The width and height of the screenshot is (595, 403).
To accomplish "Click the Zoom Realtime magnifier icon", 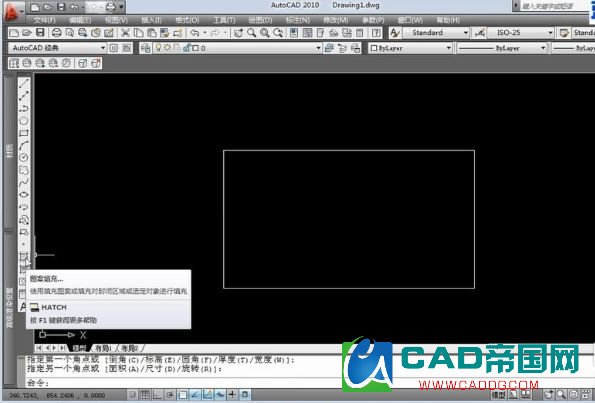I will point(251,33).
